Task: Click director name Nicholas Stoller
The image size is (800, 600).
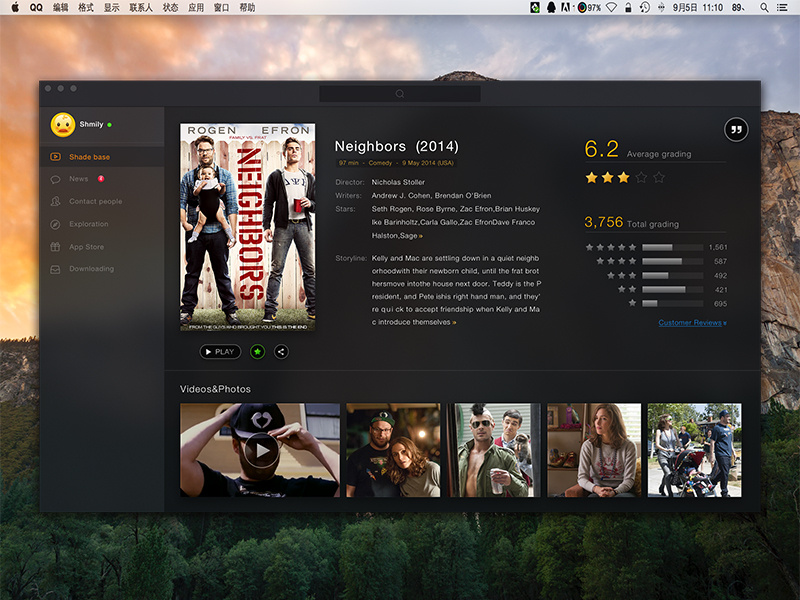Action: [x=398, y=182]
